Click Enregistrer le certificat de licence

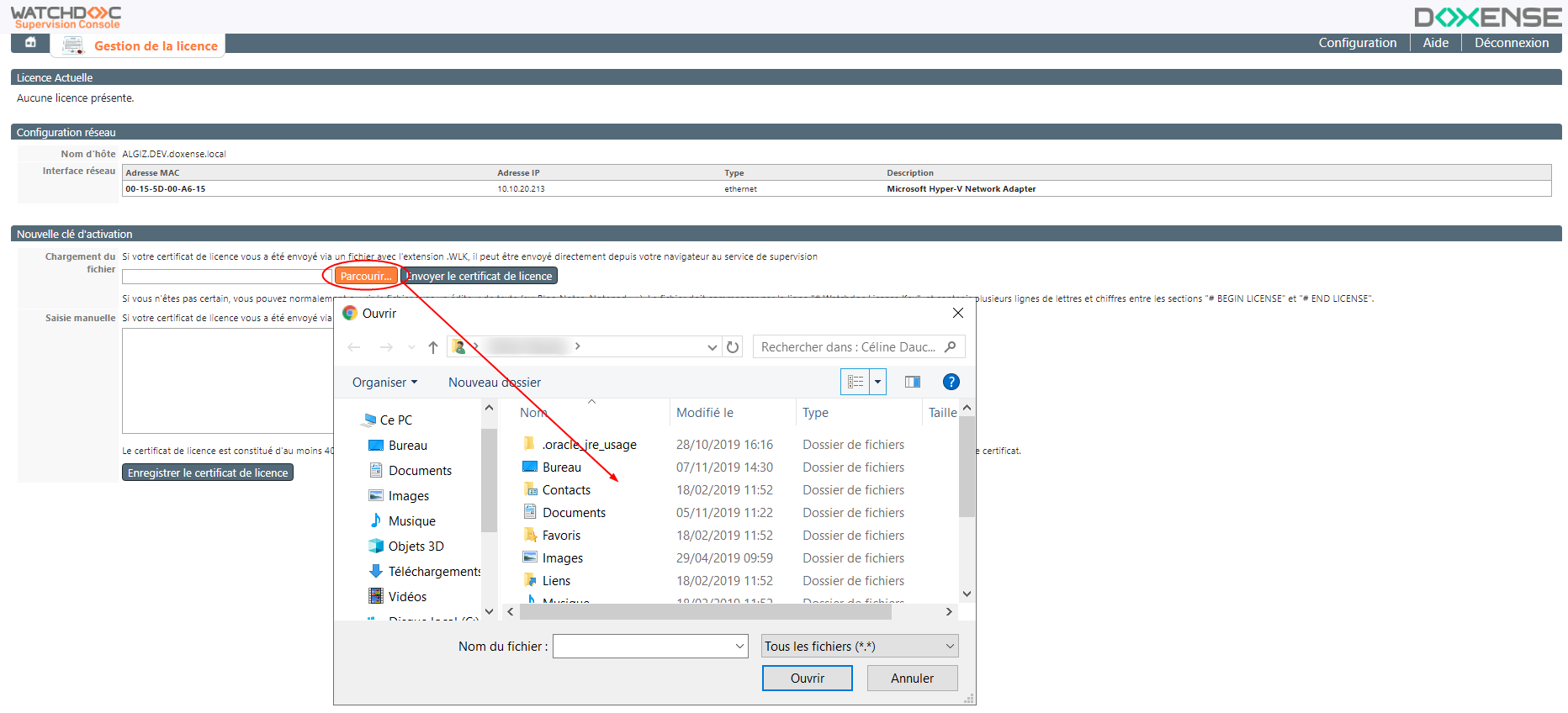click(208, 473)
